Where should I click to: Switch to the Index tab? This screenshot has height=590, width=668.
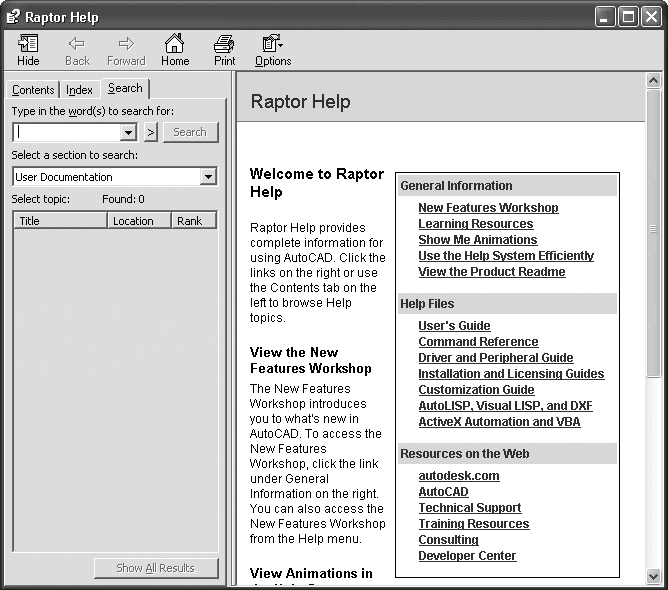[x=79, y=90]
